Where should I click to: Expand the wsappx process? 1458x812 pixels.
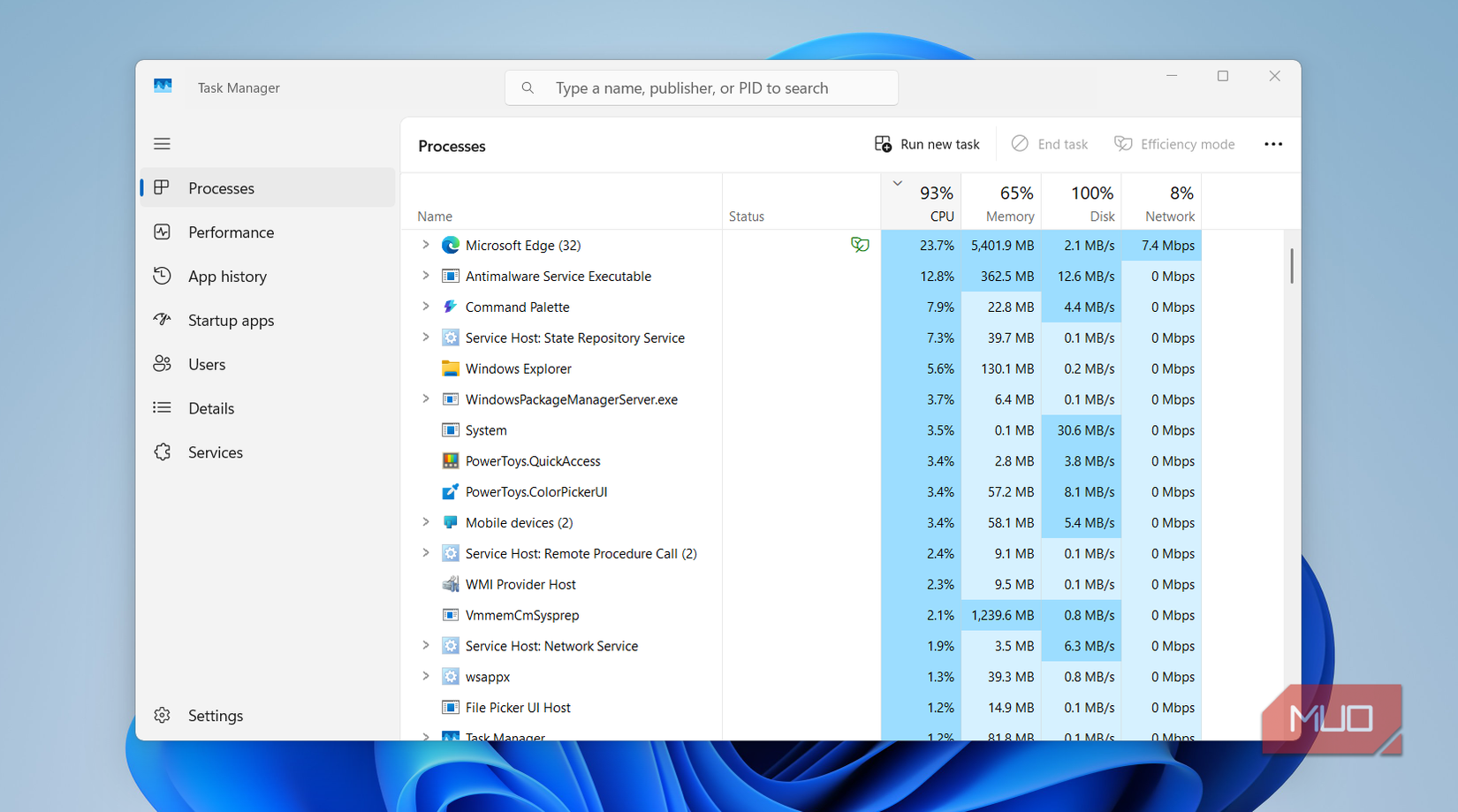tap(425, 677)
